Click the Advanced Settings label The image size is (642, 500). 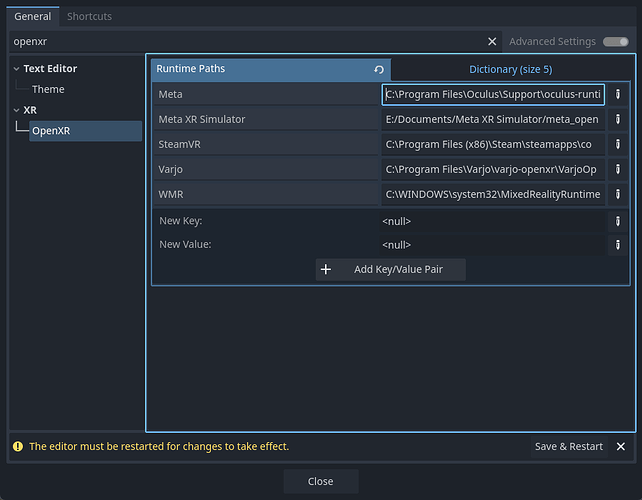[552, 41]
